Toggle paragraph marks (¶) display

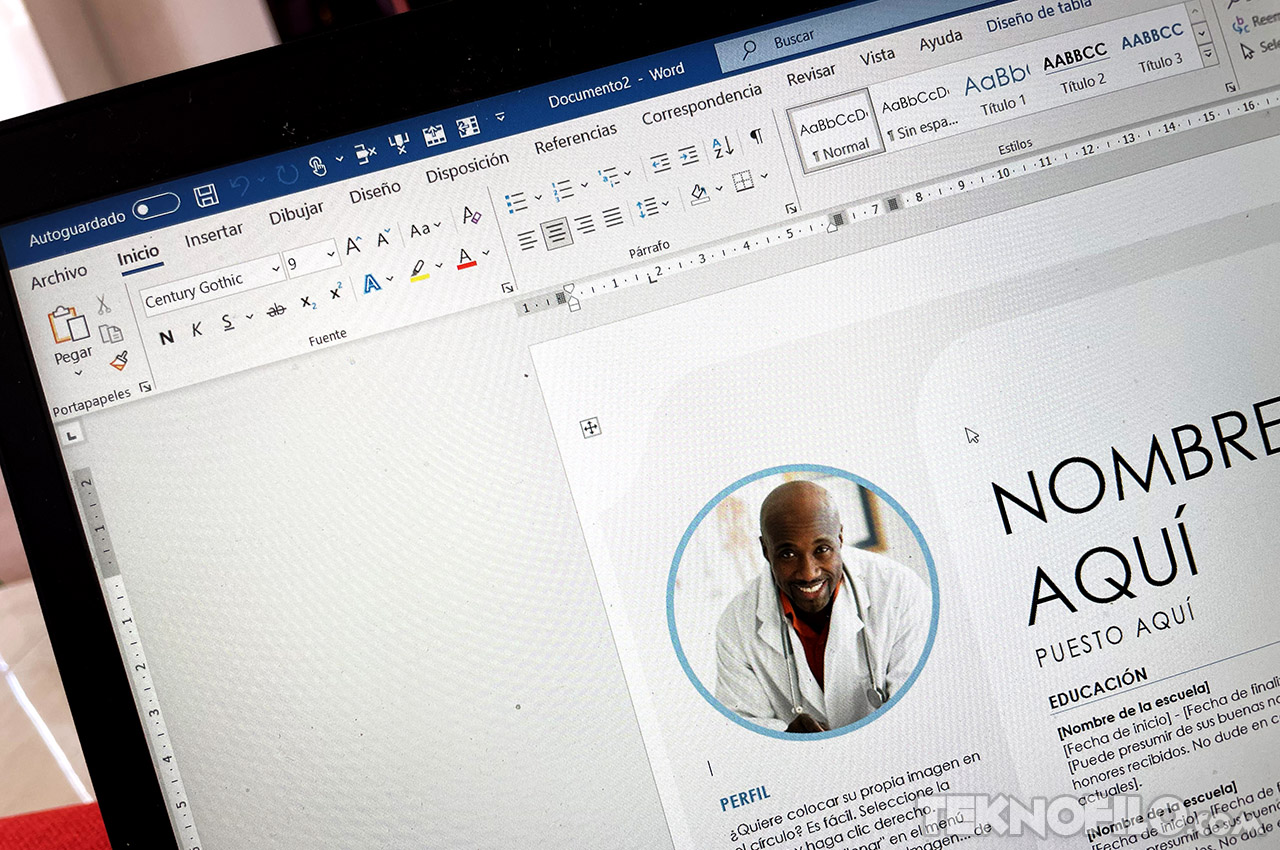756,137
